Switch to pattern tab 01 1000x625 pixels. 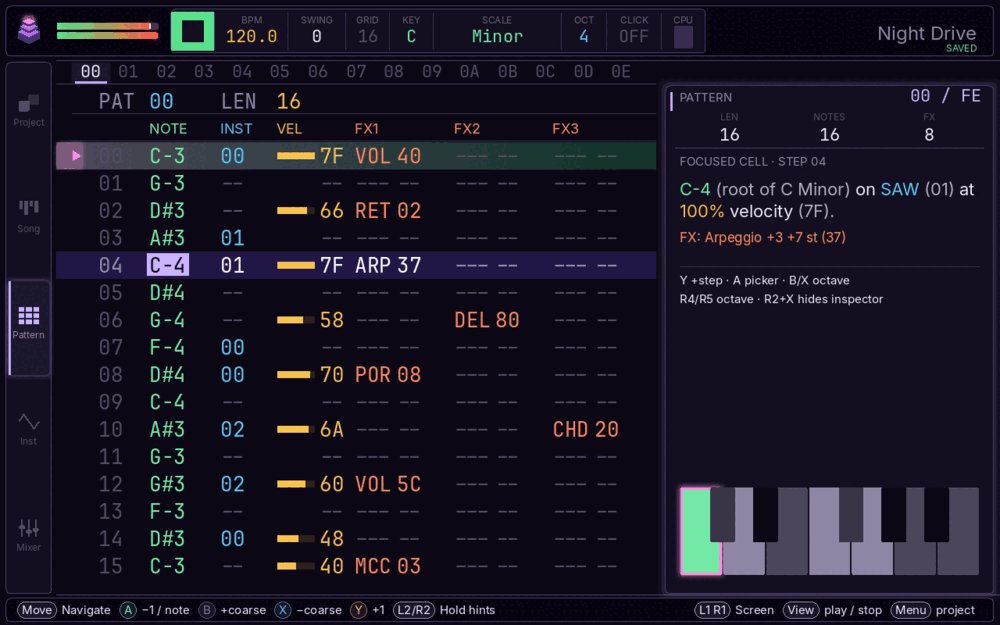(128, 72)
